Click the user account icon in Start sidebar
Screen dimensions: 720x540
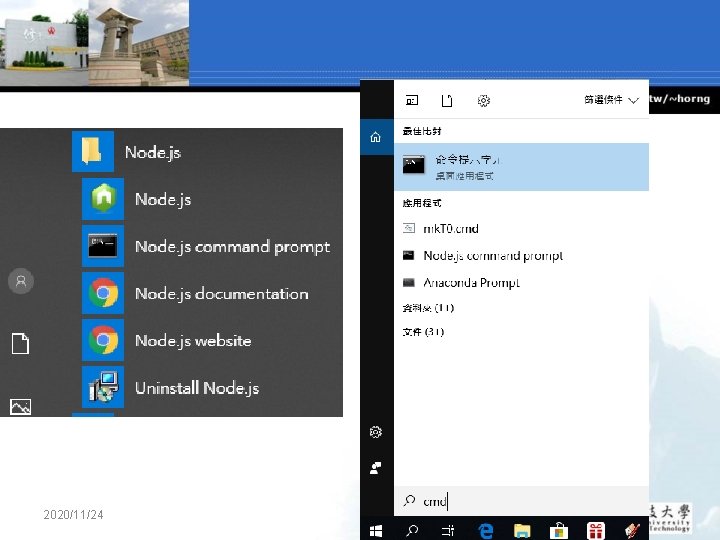click(21, 281)
